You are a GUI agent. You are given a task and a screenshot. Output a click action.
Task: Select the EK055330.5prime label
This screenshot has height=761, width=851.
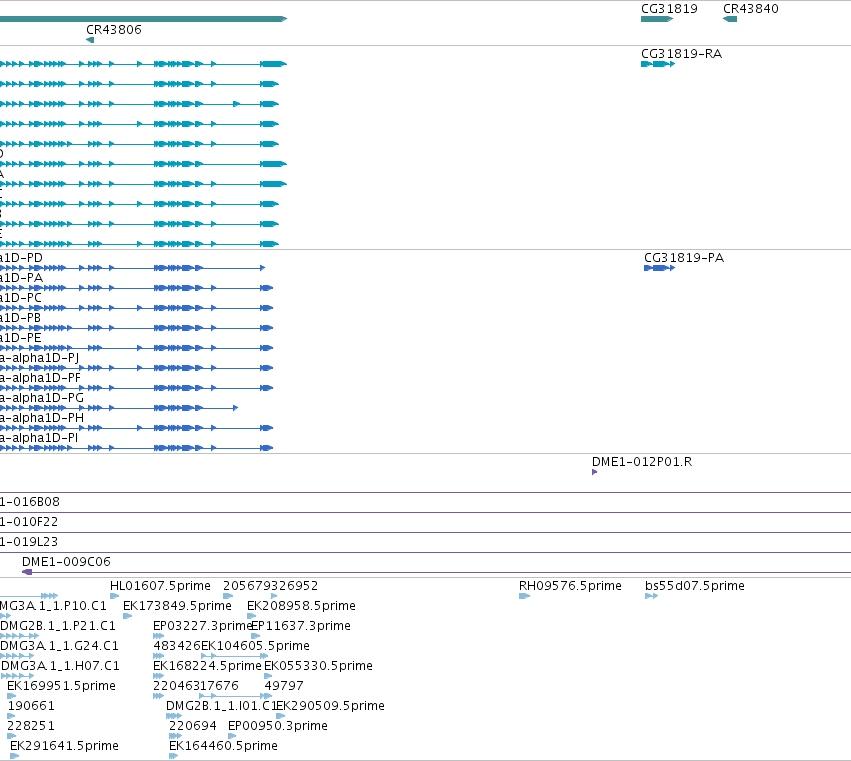pyautogui.click(x=318, y=666)
